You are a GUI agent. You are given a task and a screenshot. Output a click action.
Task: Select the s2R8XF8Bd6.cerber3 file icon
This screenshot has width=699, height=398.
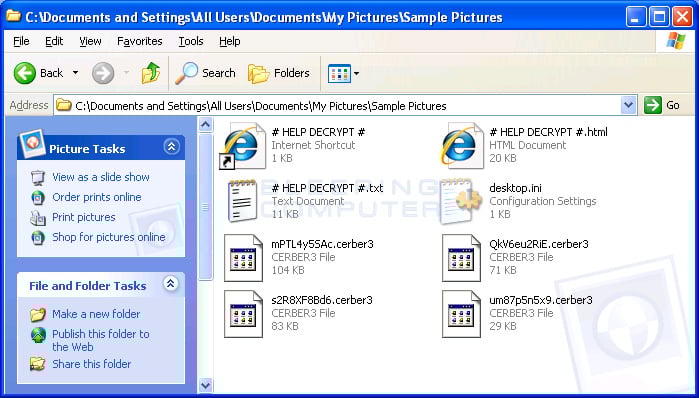tap(243, 314)
